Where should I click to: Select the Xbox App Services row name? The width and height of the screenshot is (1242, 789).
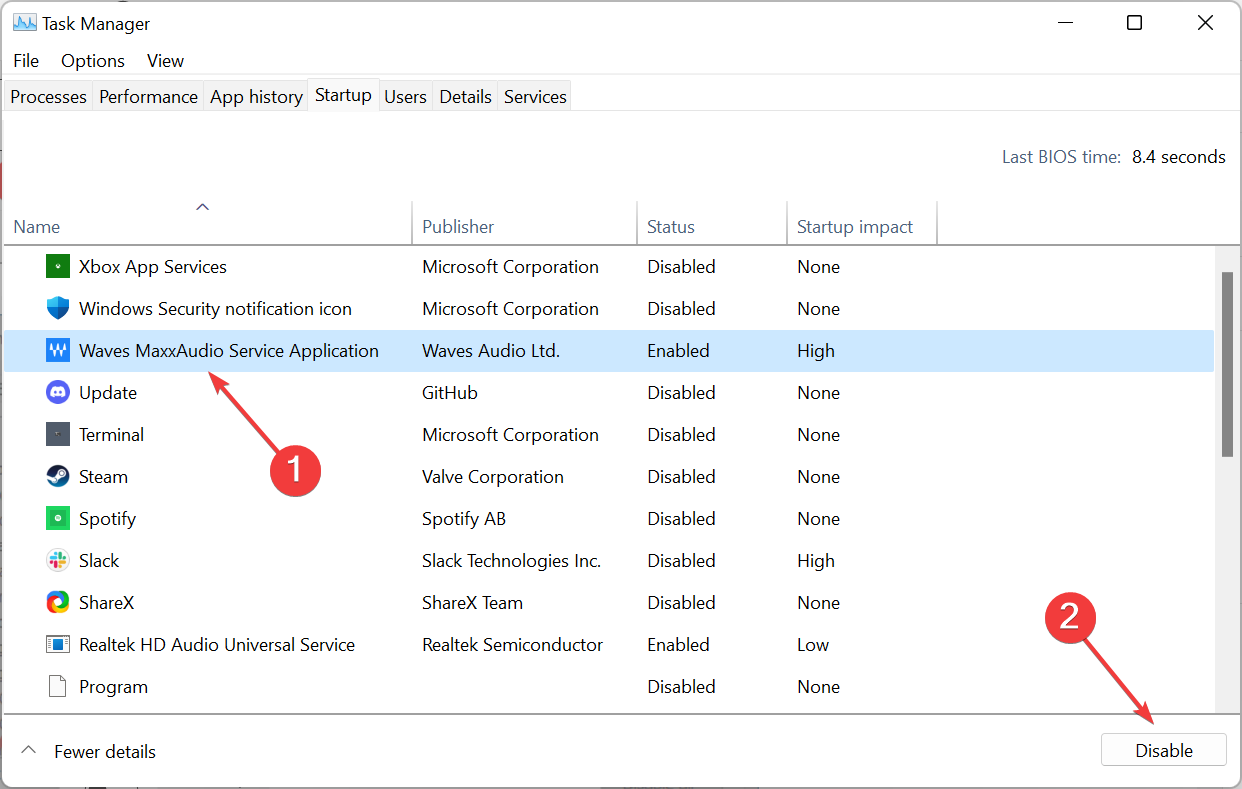tap(153, 267)
